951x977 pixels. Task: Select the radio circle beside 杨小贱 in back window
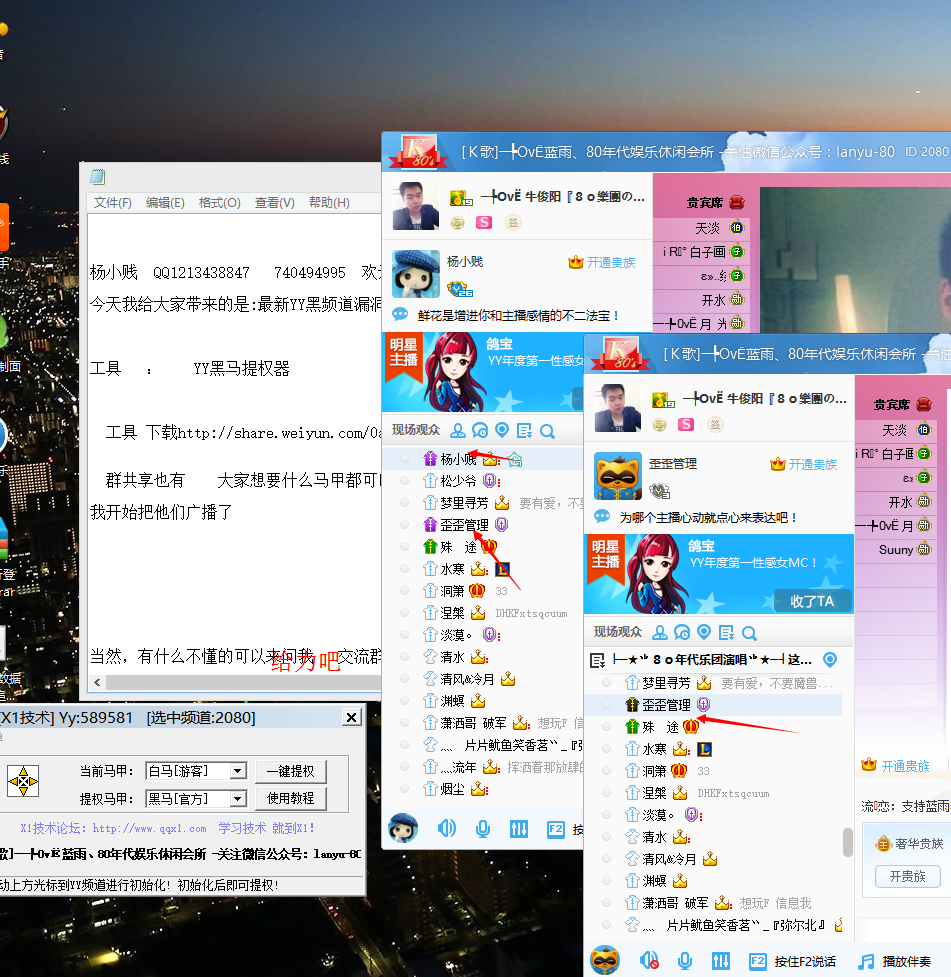404,459
